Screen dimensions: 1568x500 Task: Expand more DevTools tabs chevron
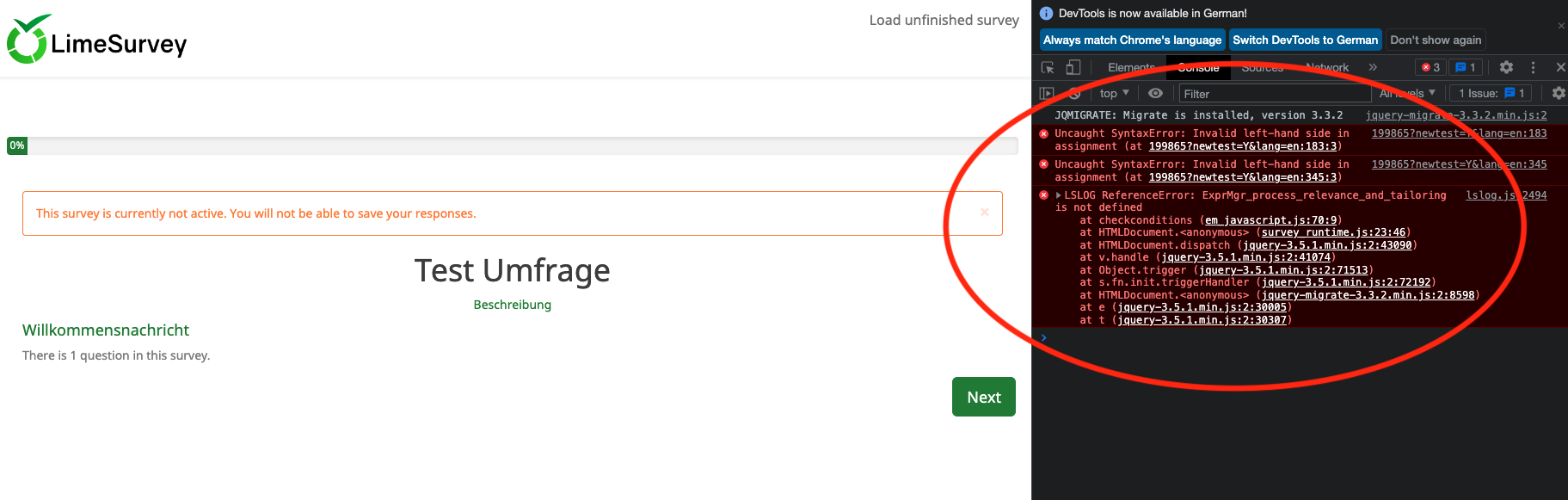(1373, 67)
